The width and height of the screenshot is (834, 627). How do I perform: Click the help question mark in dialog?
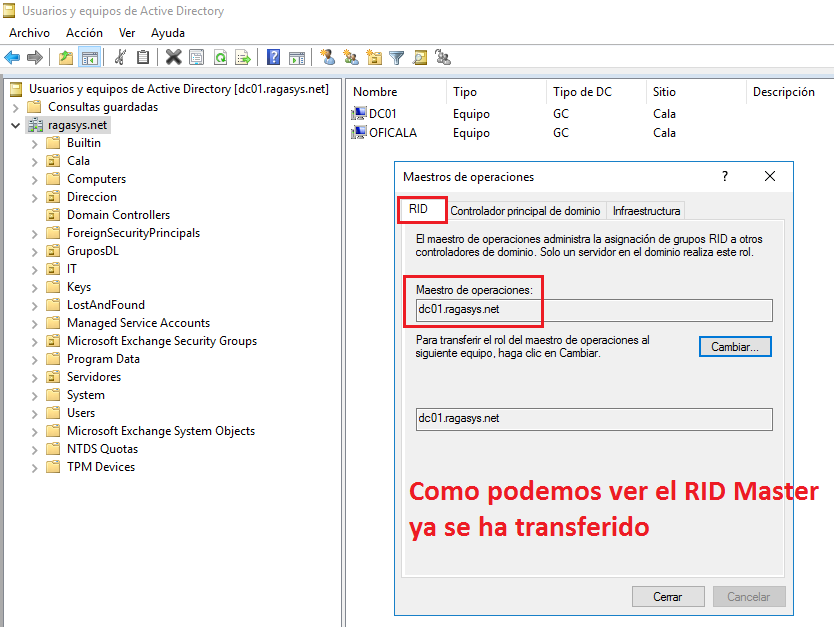[725, 176]
